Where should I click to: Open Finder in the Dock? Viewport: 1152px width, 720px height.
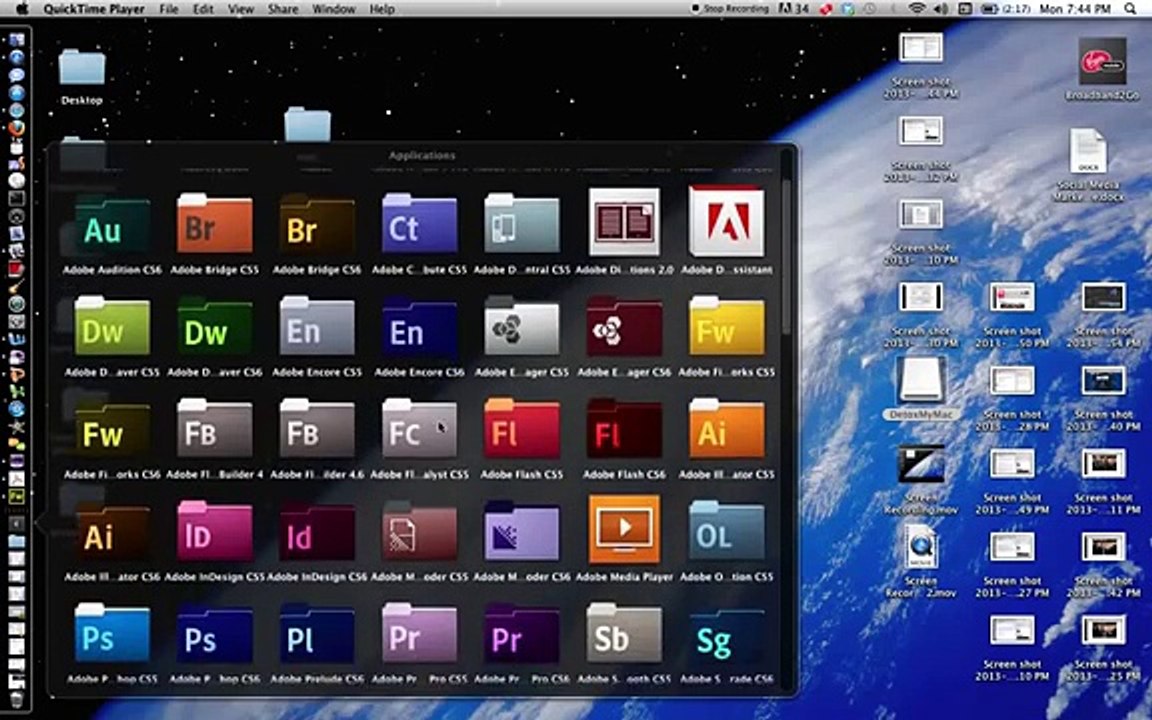[16, 39]
